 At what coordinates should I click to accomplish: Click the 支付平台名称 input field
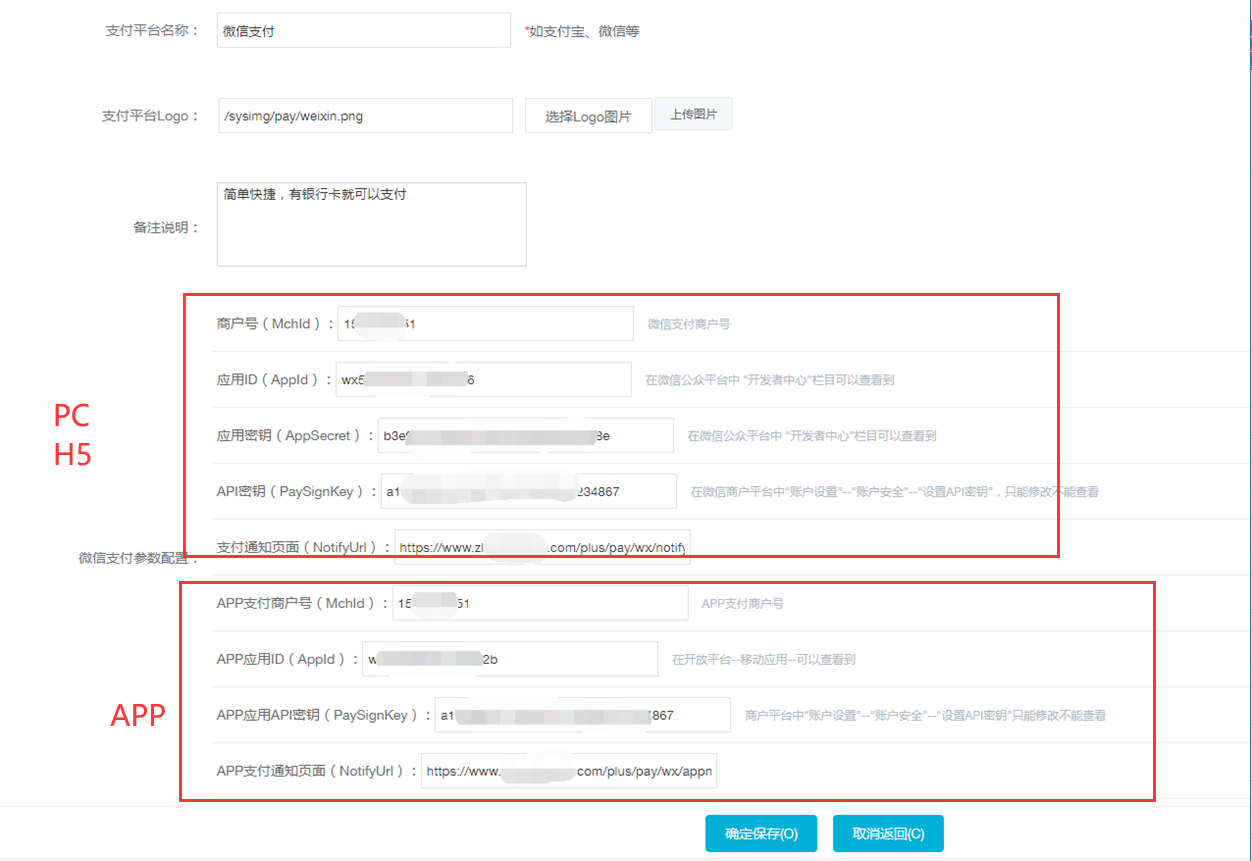point(363,31)
